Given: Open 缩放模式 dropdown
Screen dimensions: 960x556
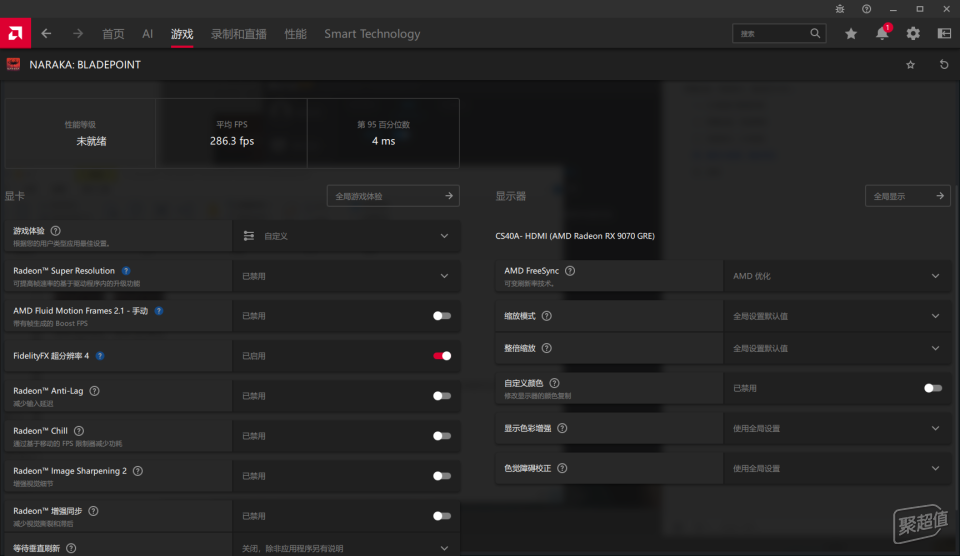Looking at the screenshot, I should (x=837, y=316).
